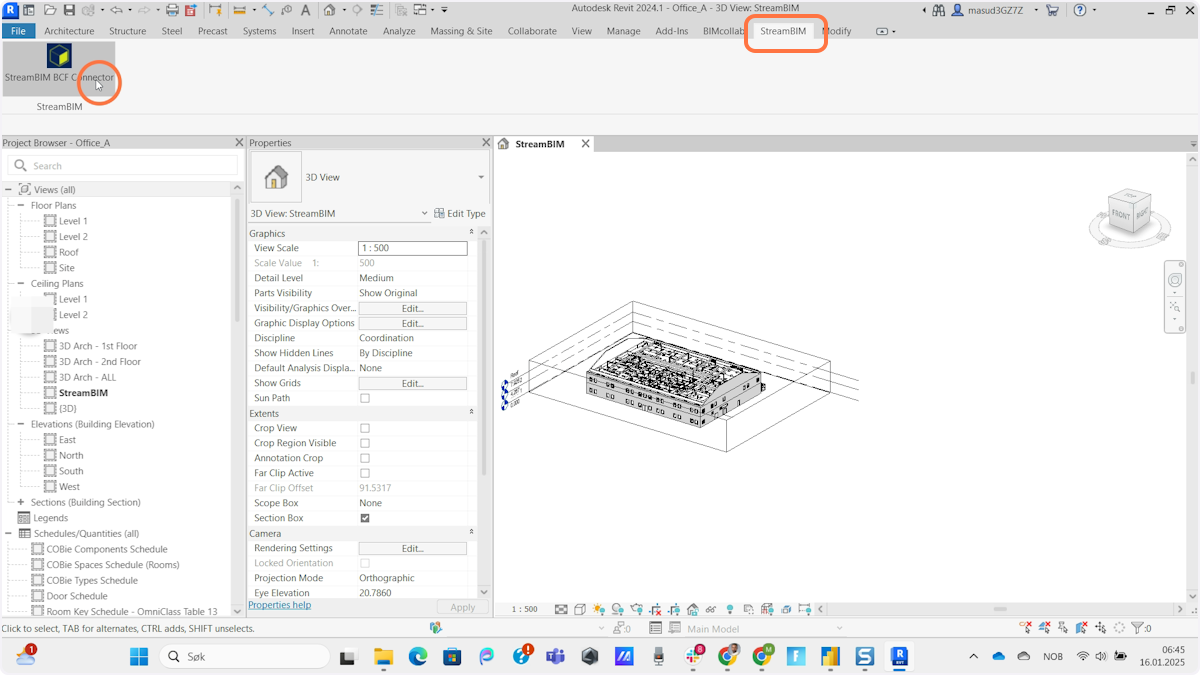
Task: Open the Annotate ribbon tab
Action: click(x=348, y=31)
